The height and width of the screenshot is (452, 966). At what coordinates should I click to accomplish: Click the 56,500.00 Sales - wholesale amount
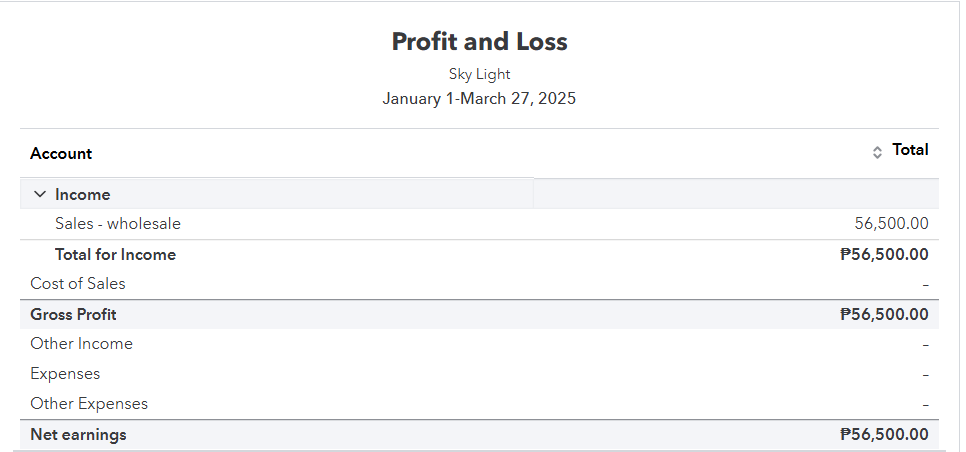891,224
